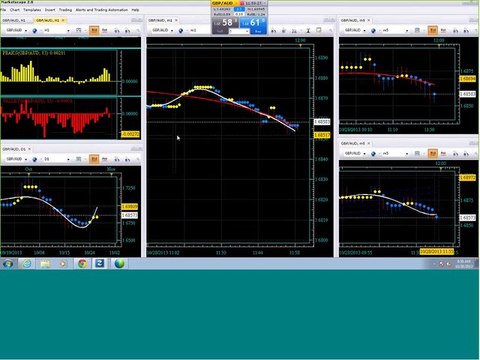Close the GBP/AUD, D1 tab
The height and width of the screenshot is (360, 480).
[29, 149]
